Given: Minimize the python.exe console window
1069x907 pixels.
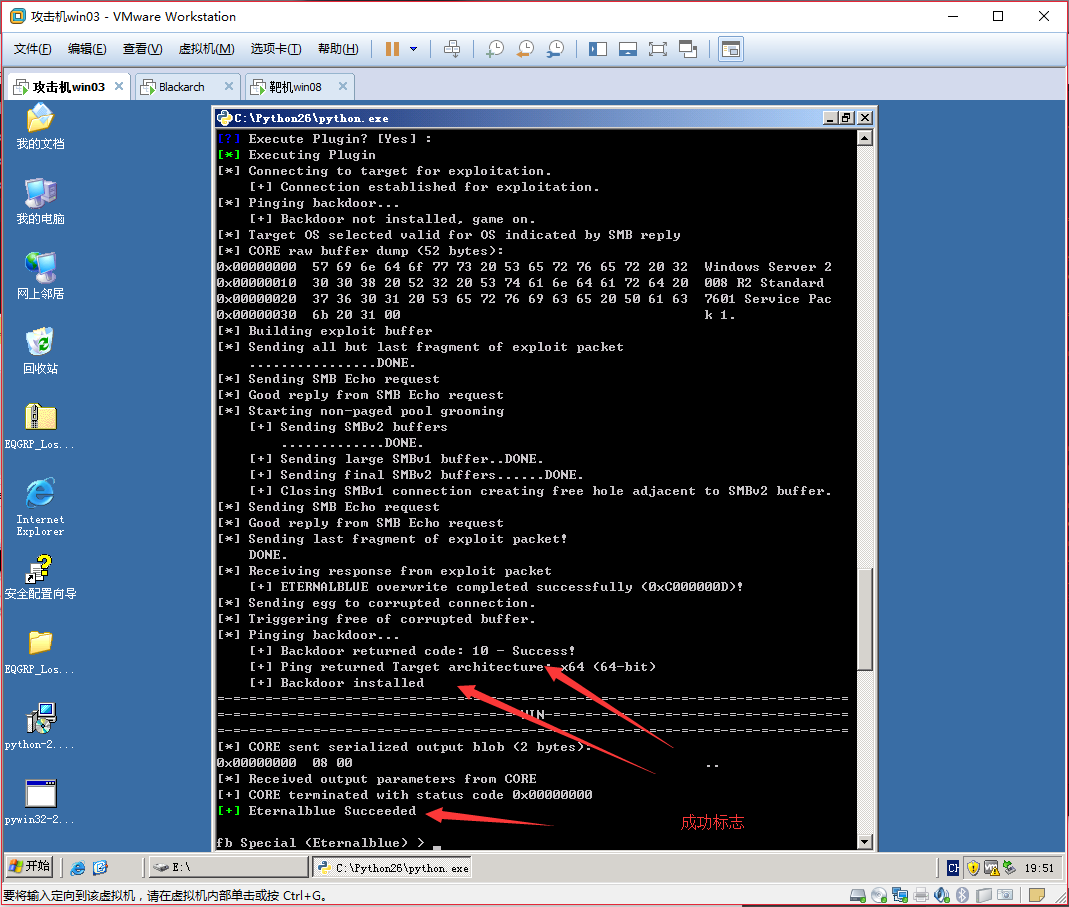Looking at the screenshot, I should coord(830,118).
